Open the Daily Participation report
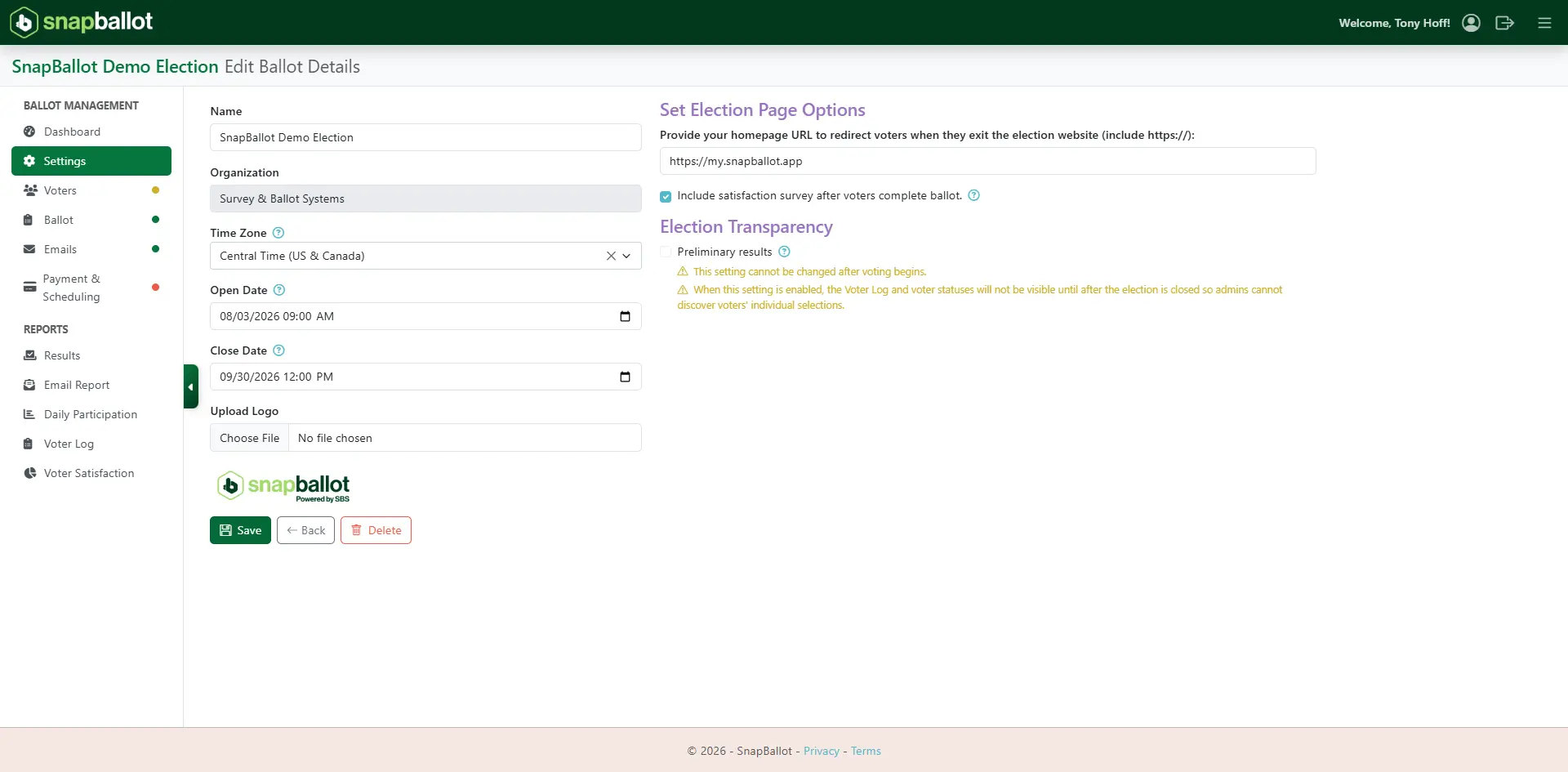 coord(91,414)
